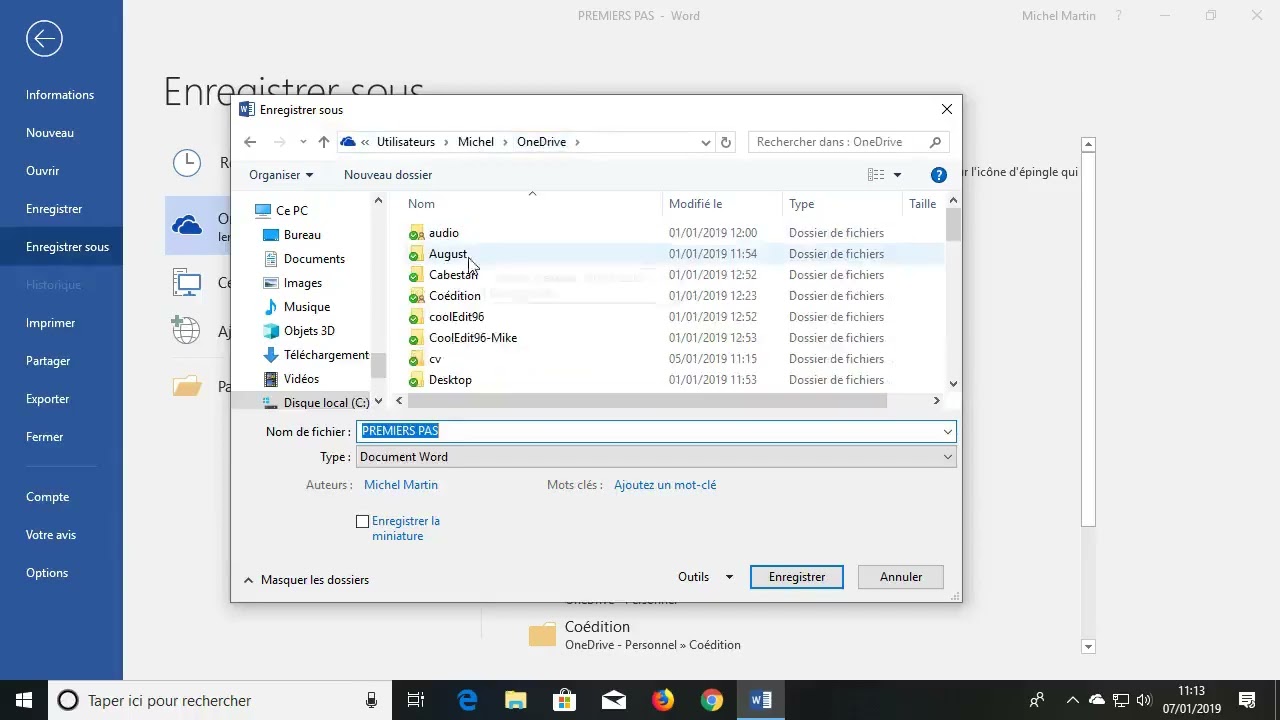Open Options in backstage menu

(47, 573)
